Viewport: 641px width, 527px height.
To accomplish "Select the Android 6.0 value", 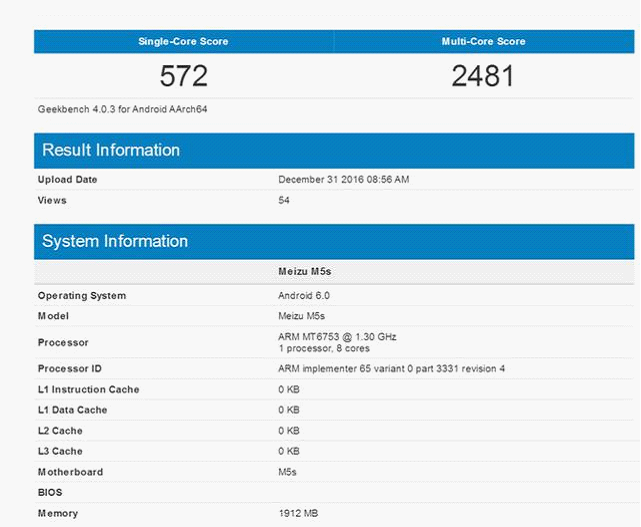I will (x=304, y=296).
